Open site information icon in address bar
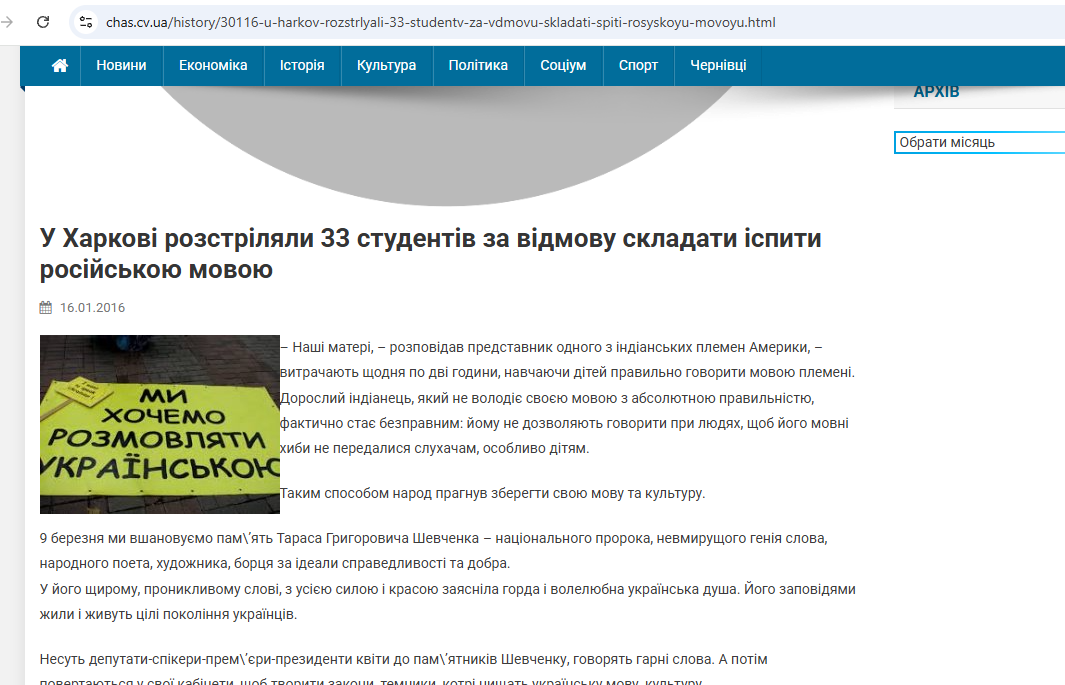The height and width of the screenshot is (685, 1065). [x=86, y=22]
